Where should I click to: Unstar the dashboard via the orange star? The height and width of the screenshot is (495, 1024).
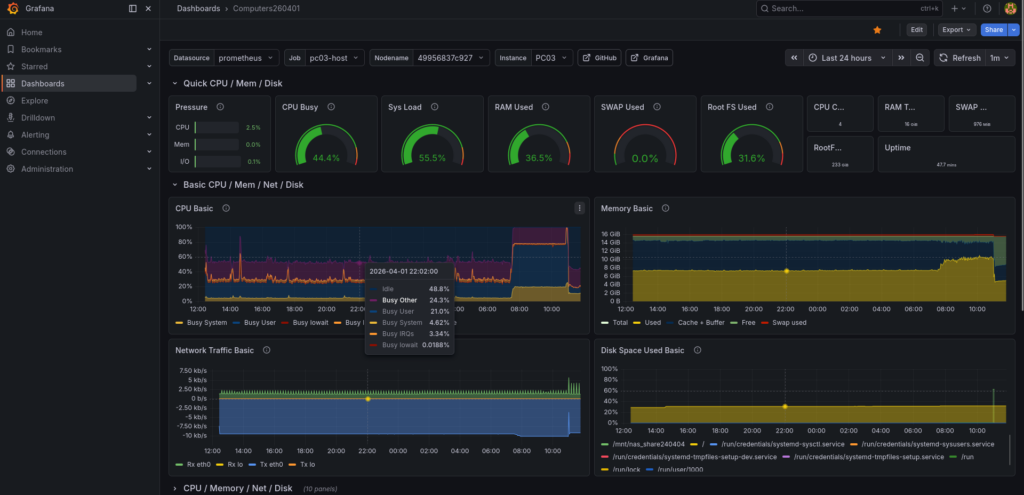coord(877,30)
